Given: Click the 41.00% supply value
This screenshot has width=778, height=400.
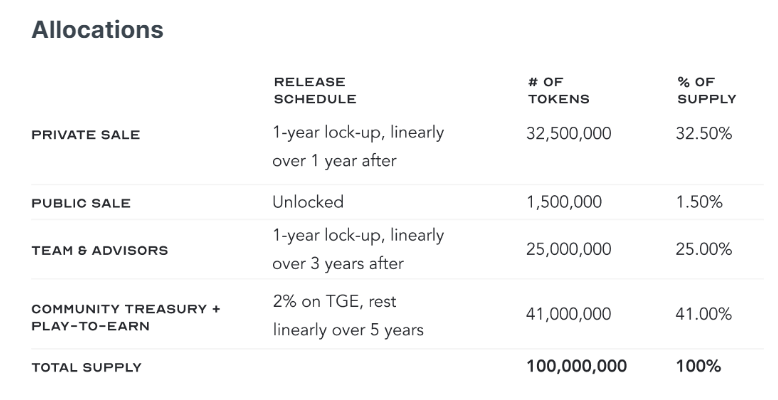Looking at the screenshot, I should (x=704, y=314).
